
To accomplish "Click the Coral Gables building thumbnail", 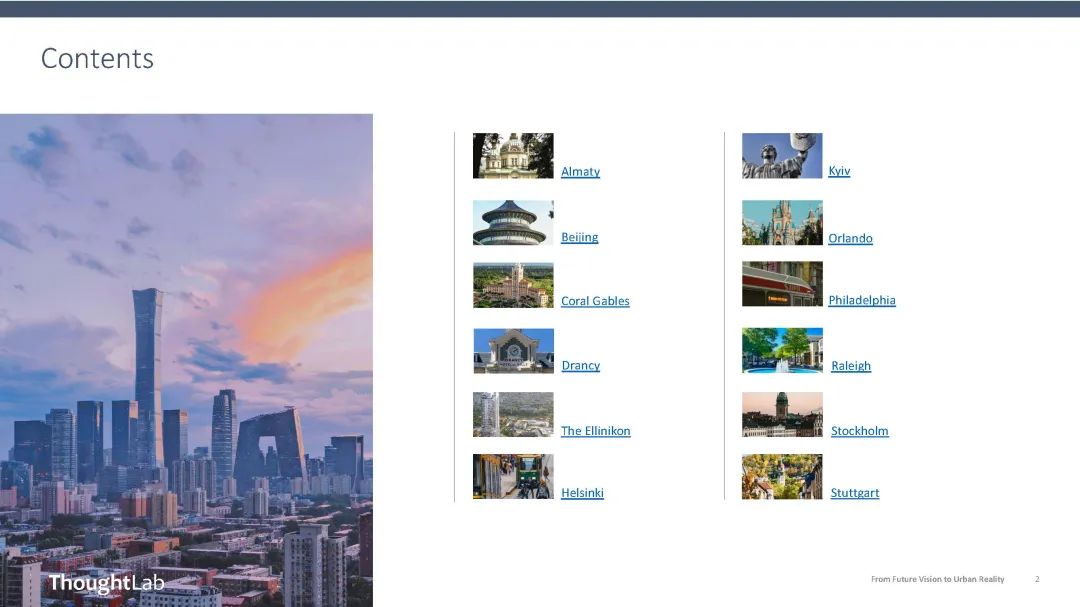I will coord(513,285).
